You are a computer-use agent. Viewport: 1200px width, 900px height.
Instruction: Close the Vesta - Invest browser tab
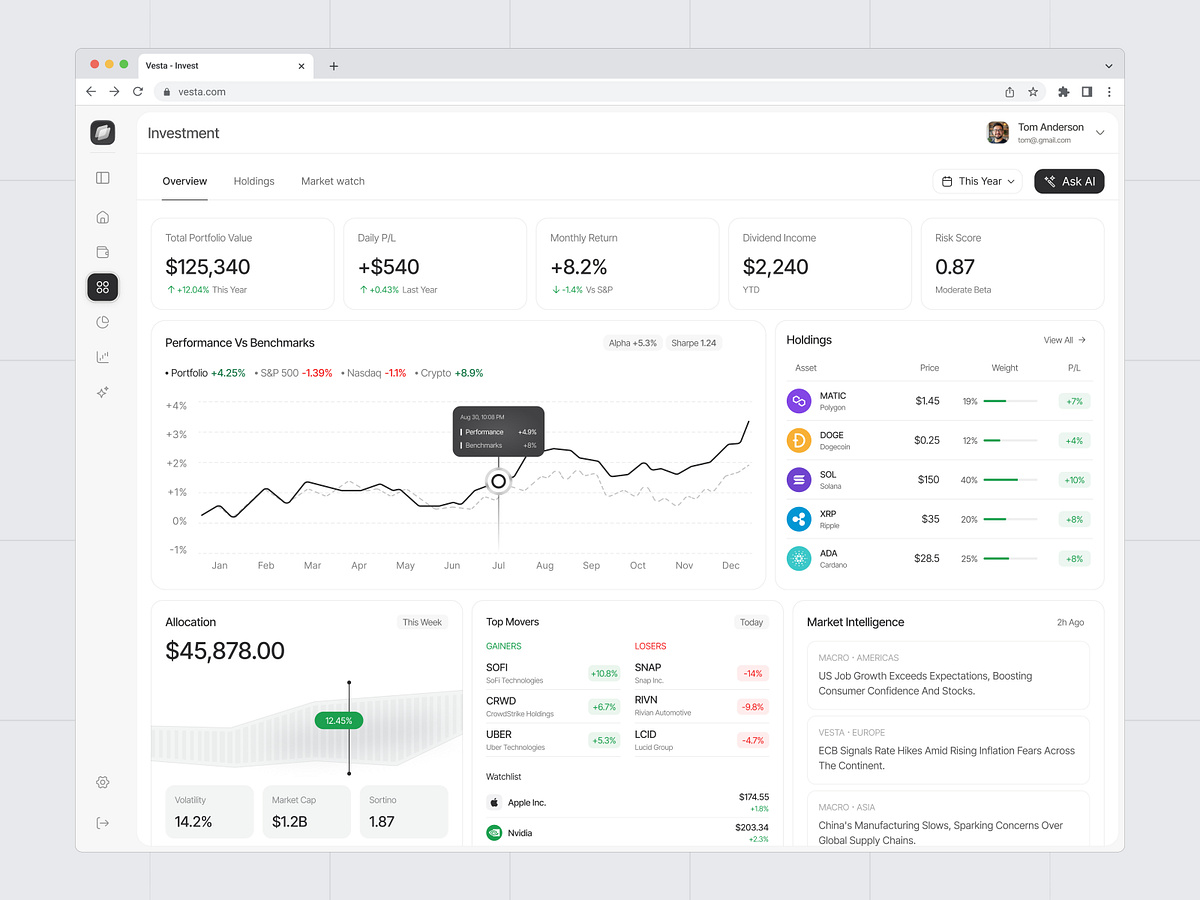click(301, 66)
